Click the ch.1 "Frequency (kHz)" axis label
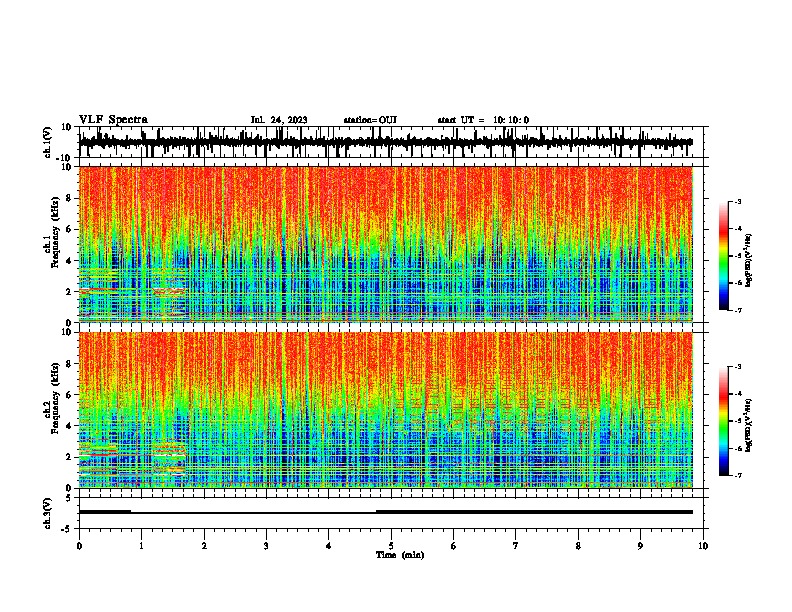The width and height of the screenshot is (792, 612). 55,232
